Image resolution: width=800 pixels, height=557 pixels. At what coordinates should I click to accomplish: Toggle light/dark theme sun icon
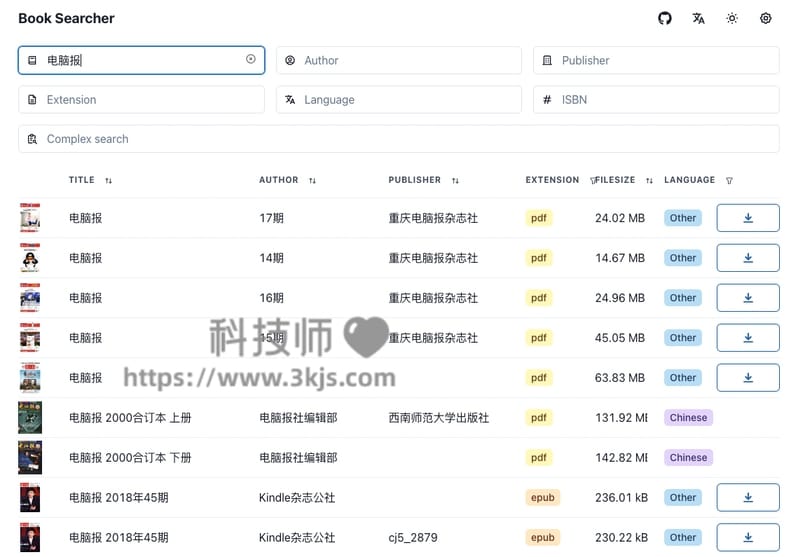click(732, 18)
